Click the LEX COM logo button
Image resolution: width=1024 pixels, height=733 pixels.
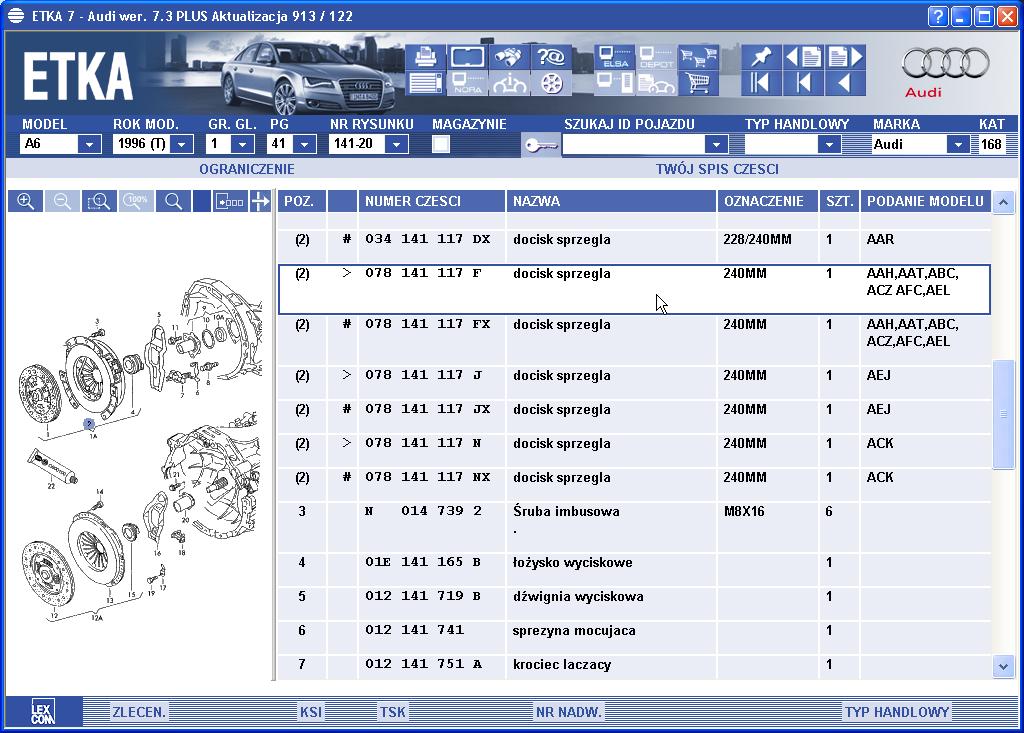click(x=43, y=711)
